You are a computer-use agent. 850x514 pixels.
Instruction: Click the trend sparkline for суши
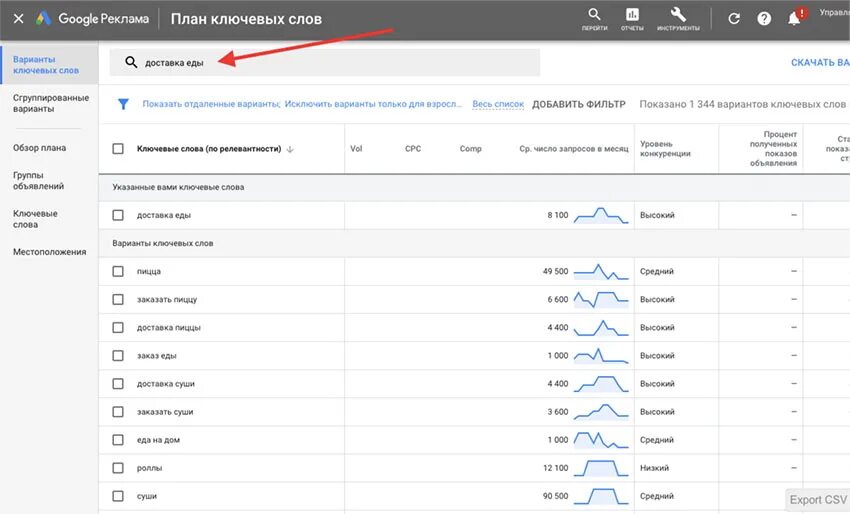point(601,496)
